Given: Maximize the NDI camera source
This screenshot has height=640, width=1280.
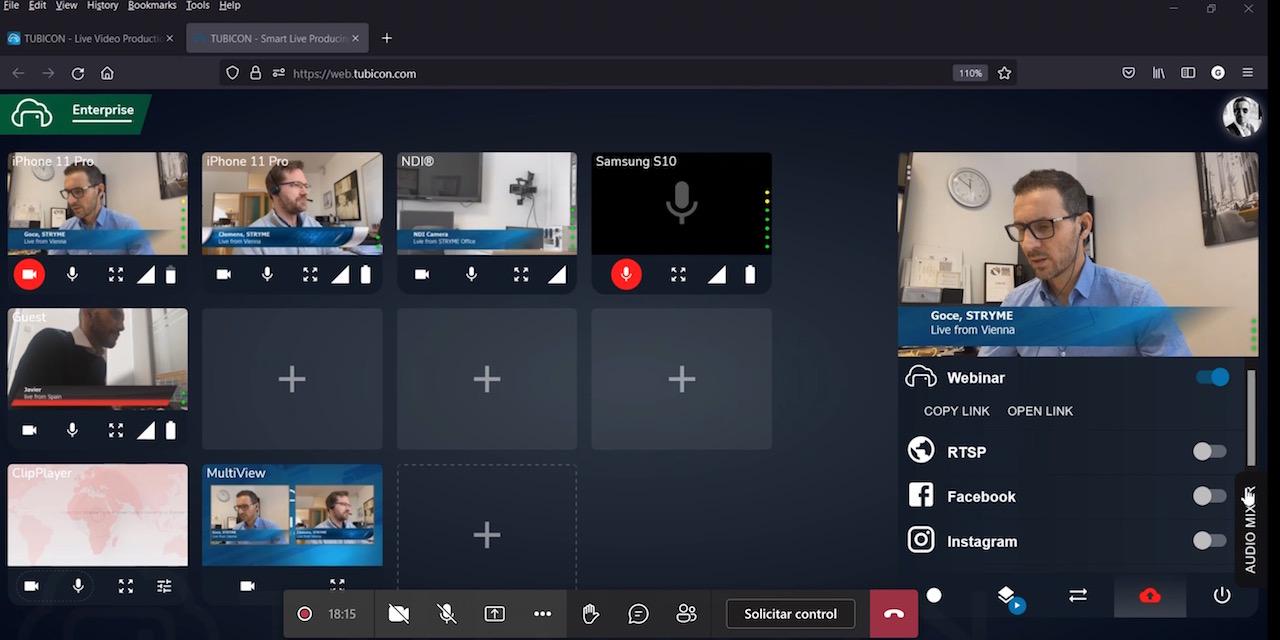Looking at the screenshot, I should click(521, 274).
